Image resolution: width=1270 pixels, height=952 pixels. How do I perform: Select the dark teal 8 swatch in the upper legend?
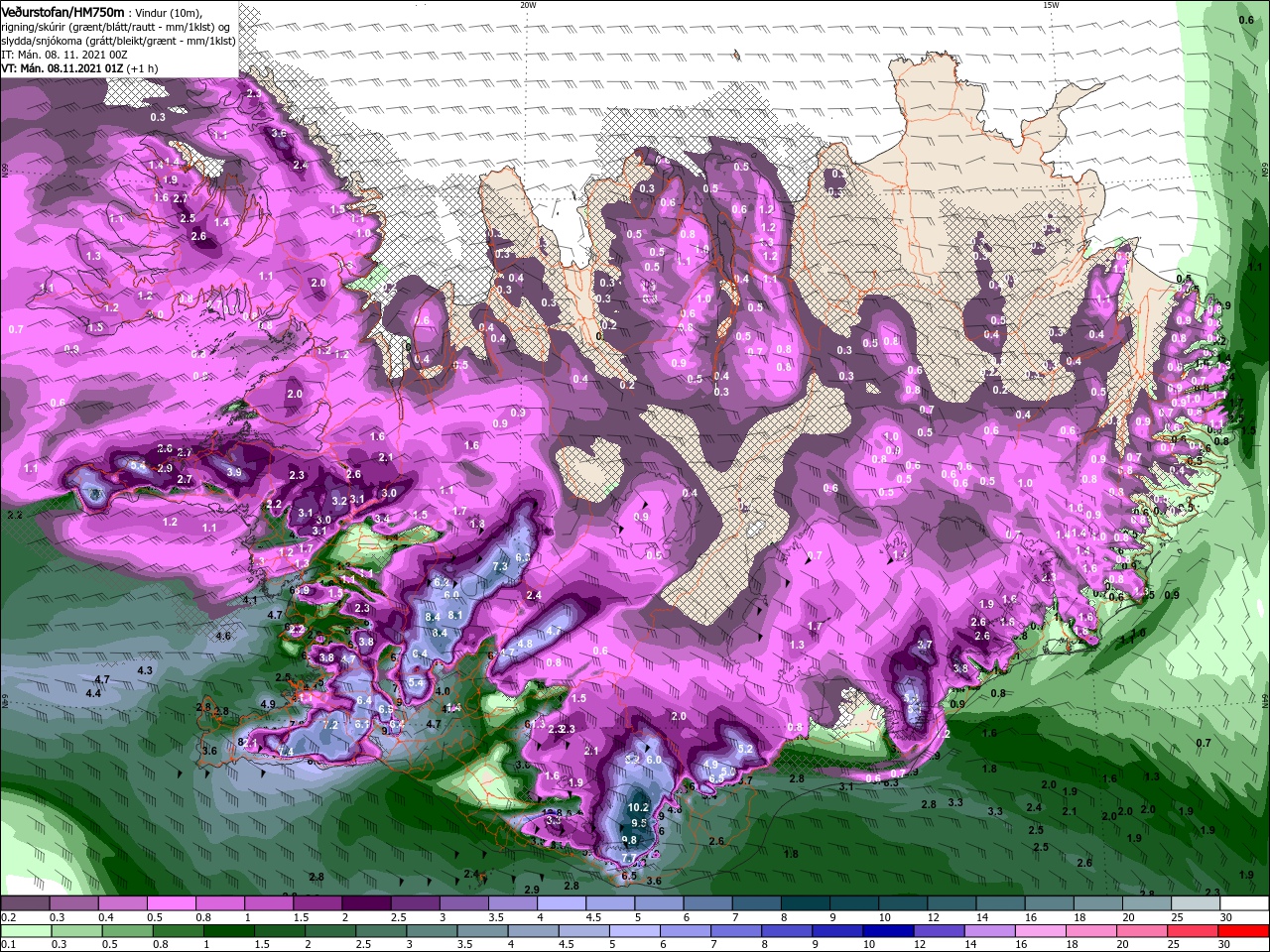point(805,902)
